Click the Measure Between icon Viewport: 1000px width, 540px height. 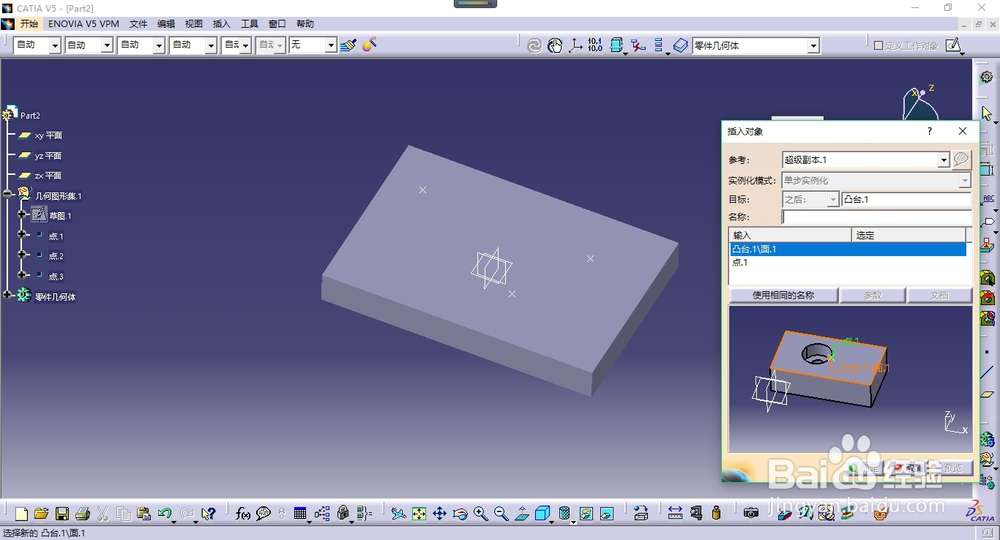coord(675,514)
